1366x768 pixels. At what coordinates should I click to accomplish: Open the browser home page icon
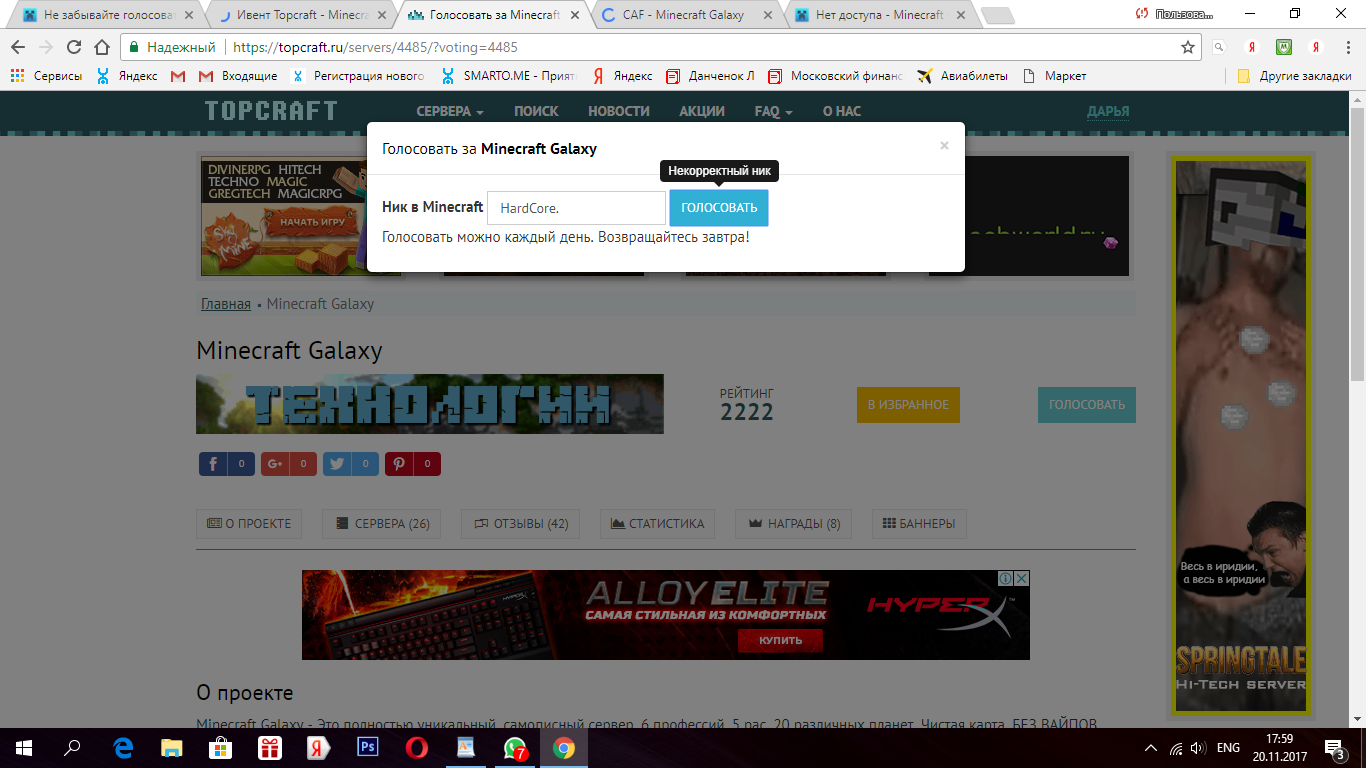[101, 47]
